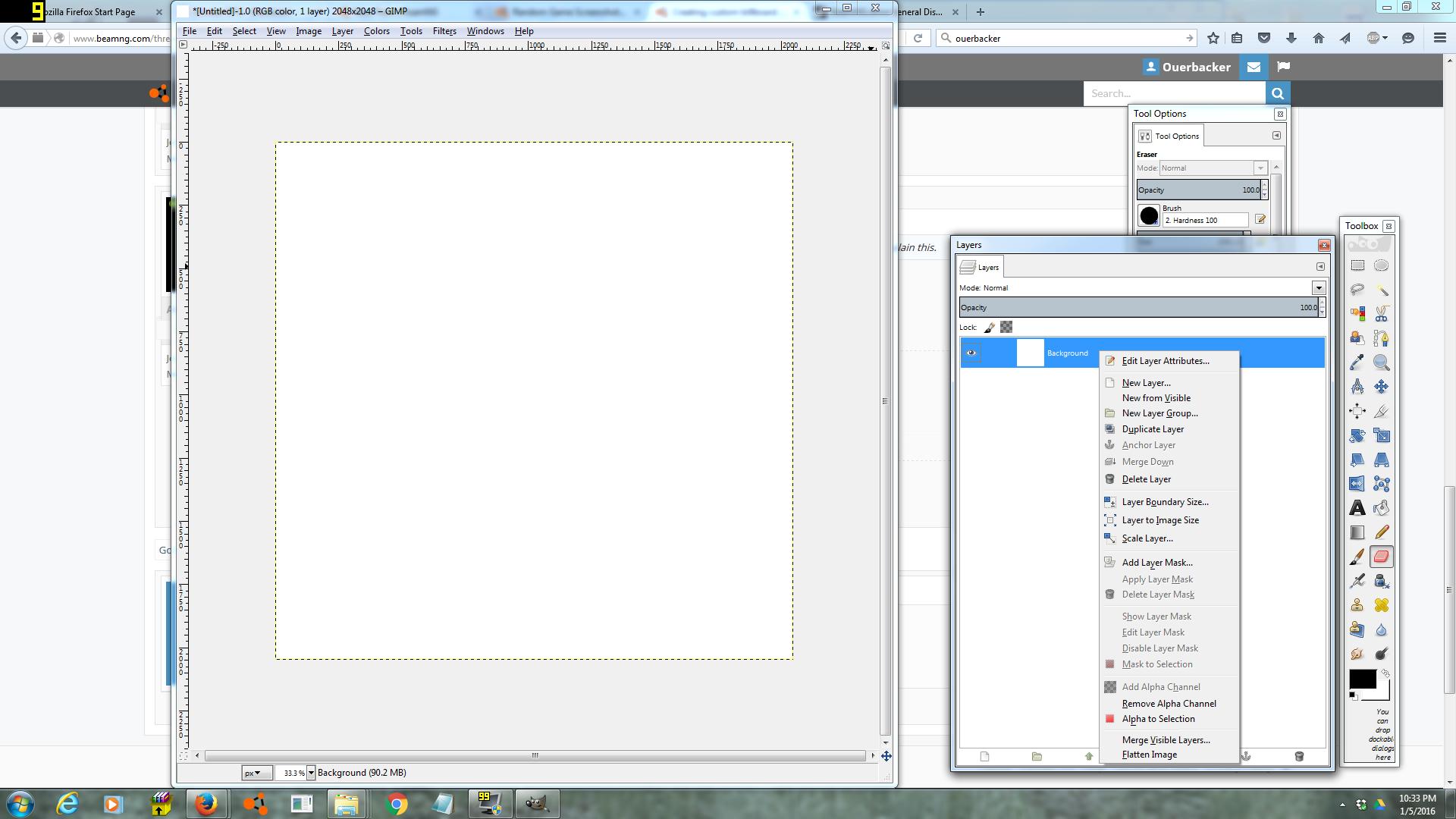Select the Scissors Select tool
The width and height of the screenshot is (1456, 819).
click(1382, 314)
